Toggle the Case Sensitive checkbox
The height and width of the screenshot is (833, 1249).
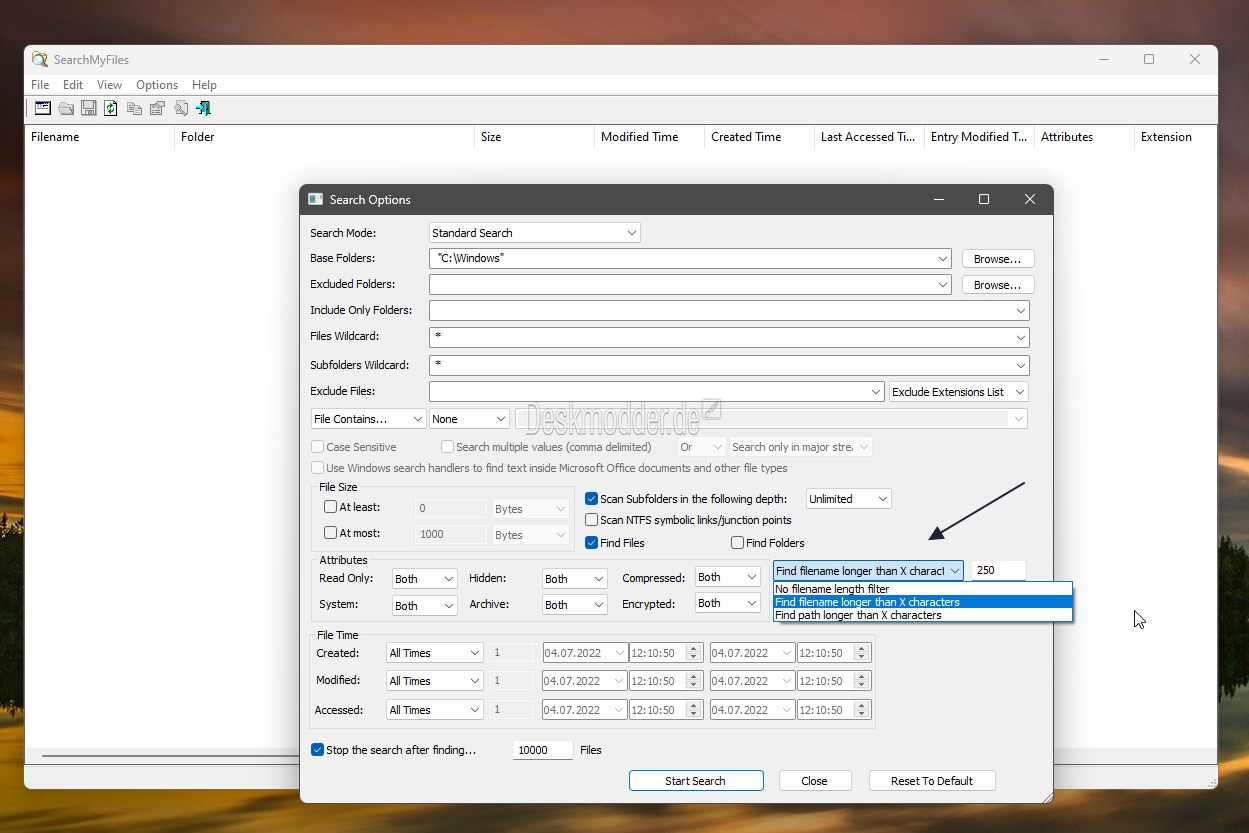[317, 447]
